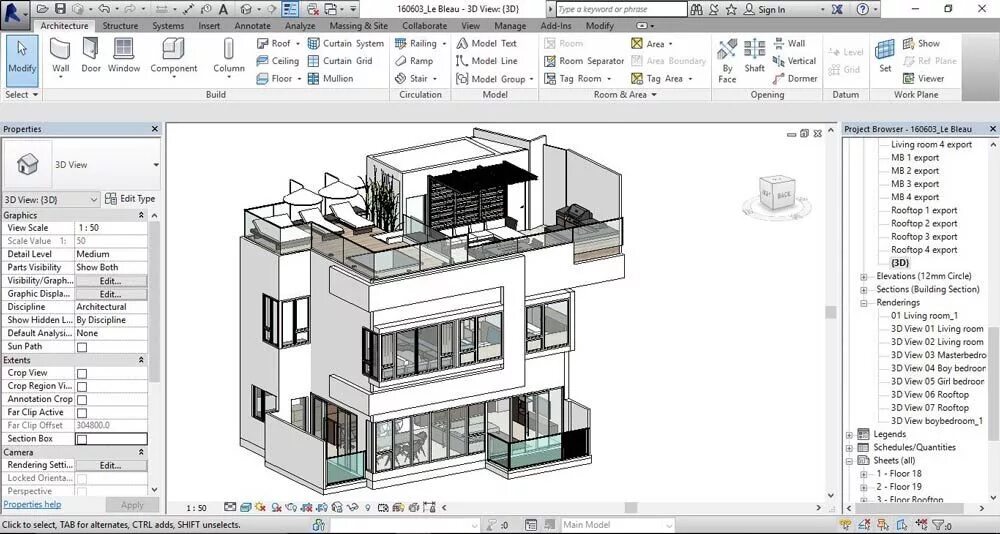Switch to the Insert tab
This screenshot has width=1000, height=534.
[209, 26]
